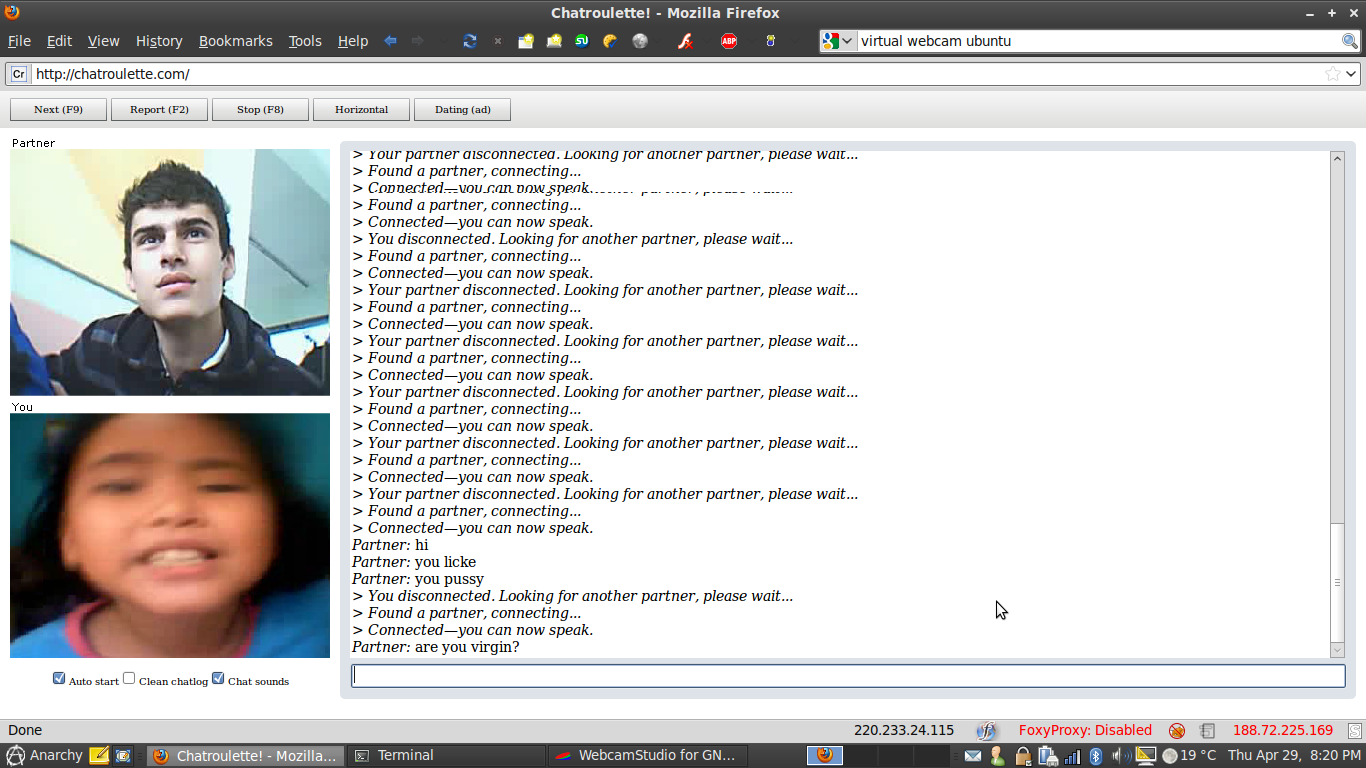Open the Adblock Plus ABP icon

729,41
